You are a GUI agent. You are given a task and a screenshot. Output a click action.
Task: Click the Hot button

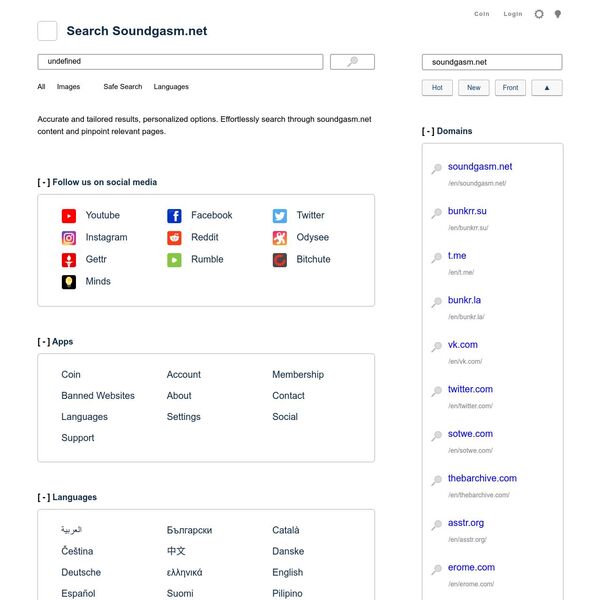tap(437, 88)
